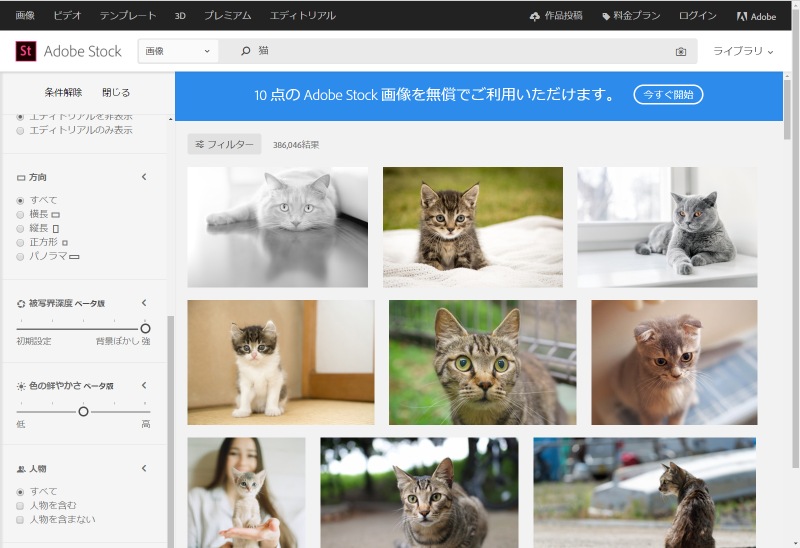Click the search field containing 猫

[x=457, y=51]
